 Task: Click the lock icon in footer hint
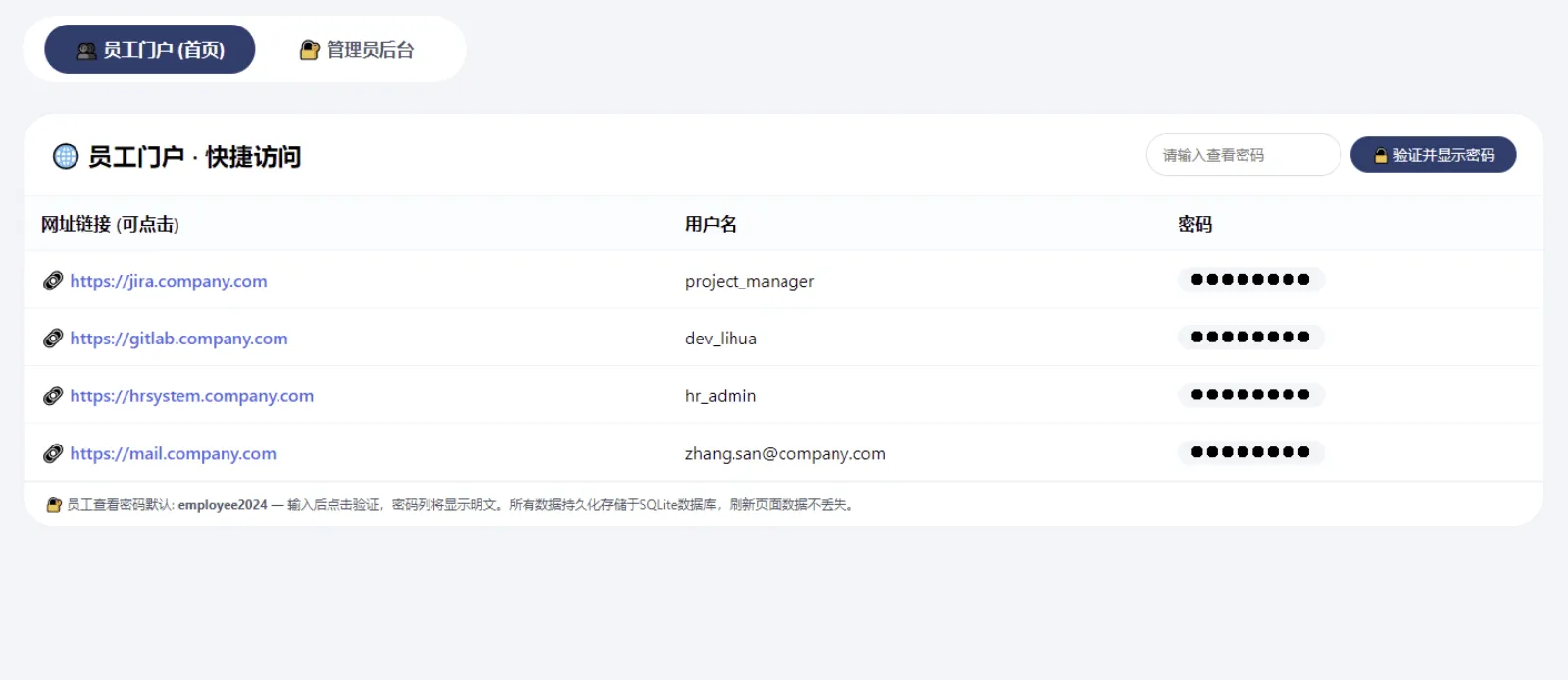point(54,505)
